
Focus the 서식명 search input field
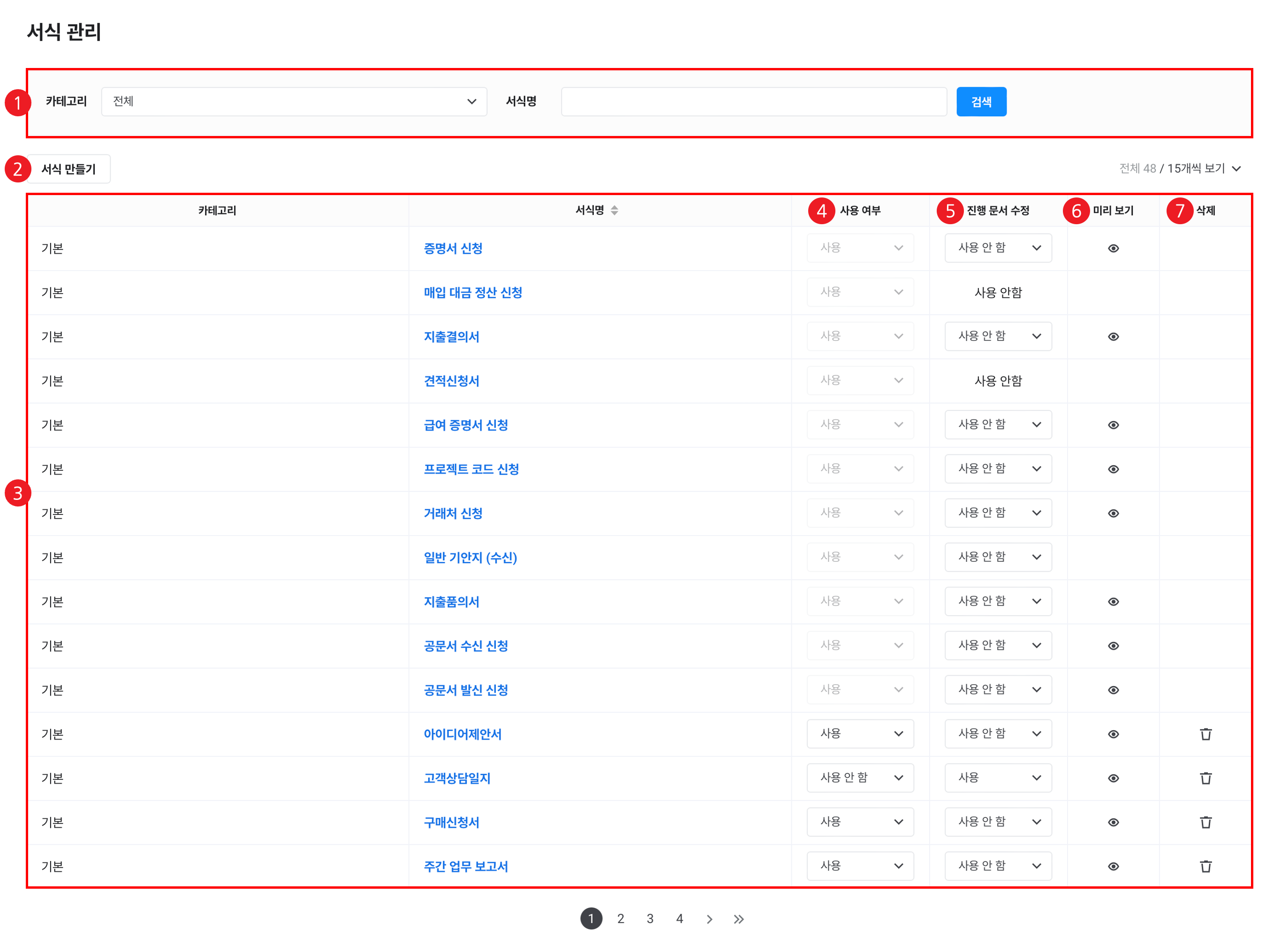753,101
